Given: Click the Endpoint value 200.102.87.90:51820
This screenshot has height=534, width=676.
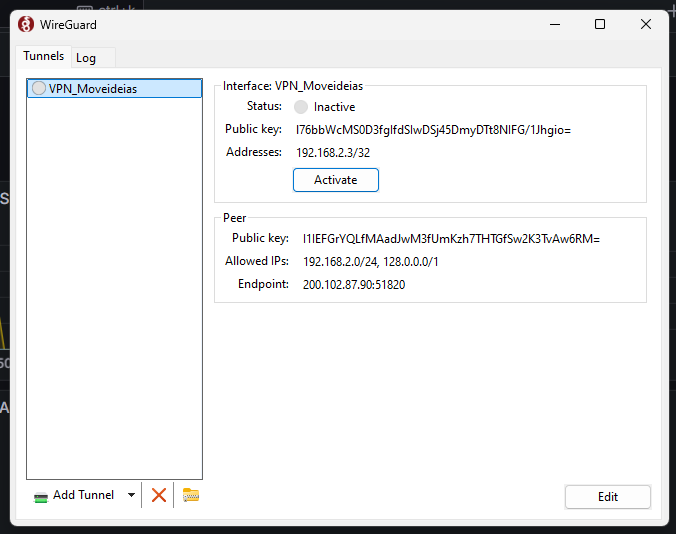Looking at the screenshot, I should (x=354, y=285).
